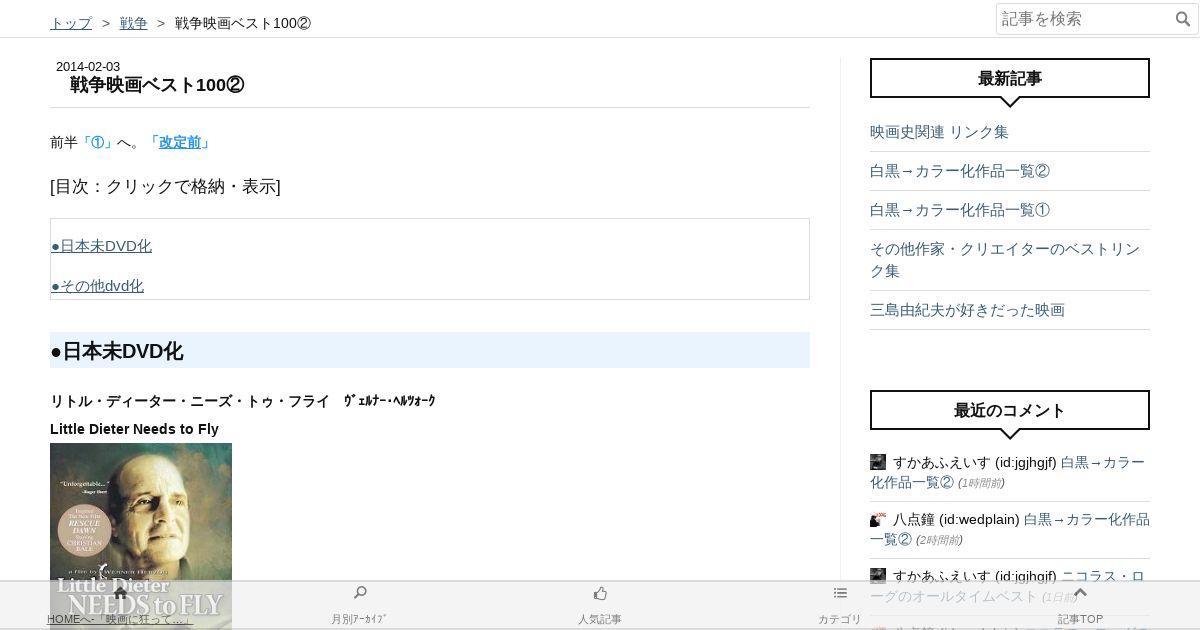Open the 「①」 first-half link
Image resolution: width=1200 pixels, height=630 pixels.
pyautogui.click(x=97, y=142)
